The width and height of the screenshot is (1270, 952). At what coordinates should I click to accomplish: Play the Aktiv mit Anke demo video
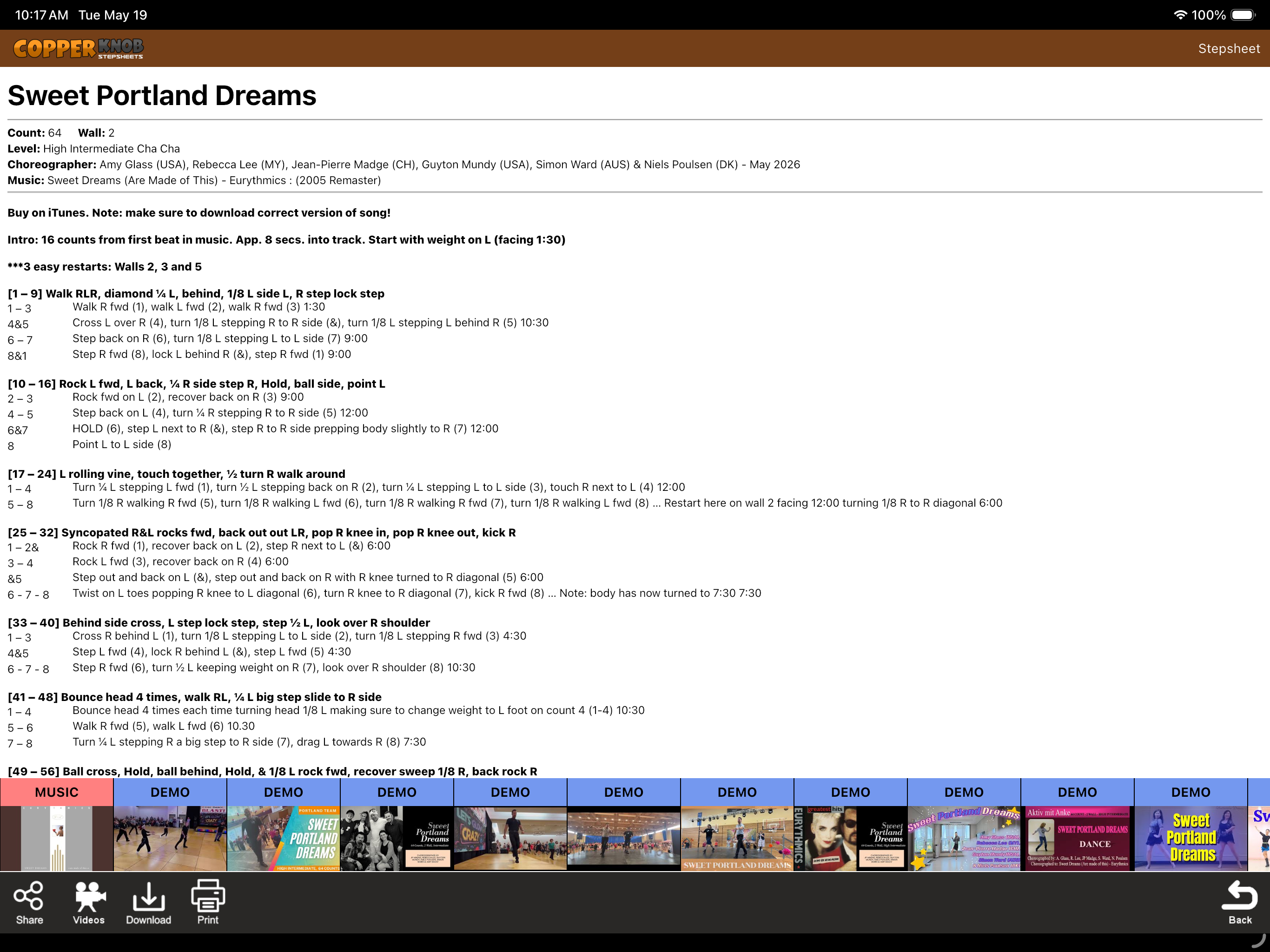point(1077,839)
